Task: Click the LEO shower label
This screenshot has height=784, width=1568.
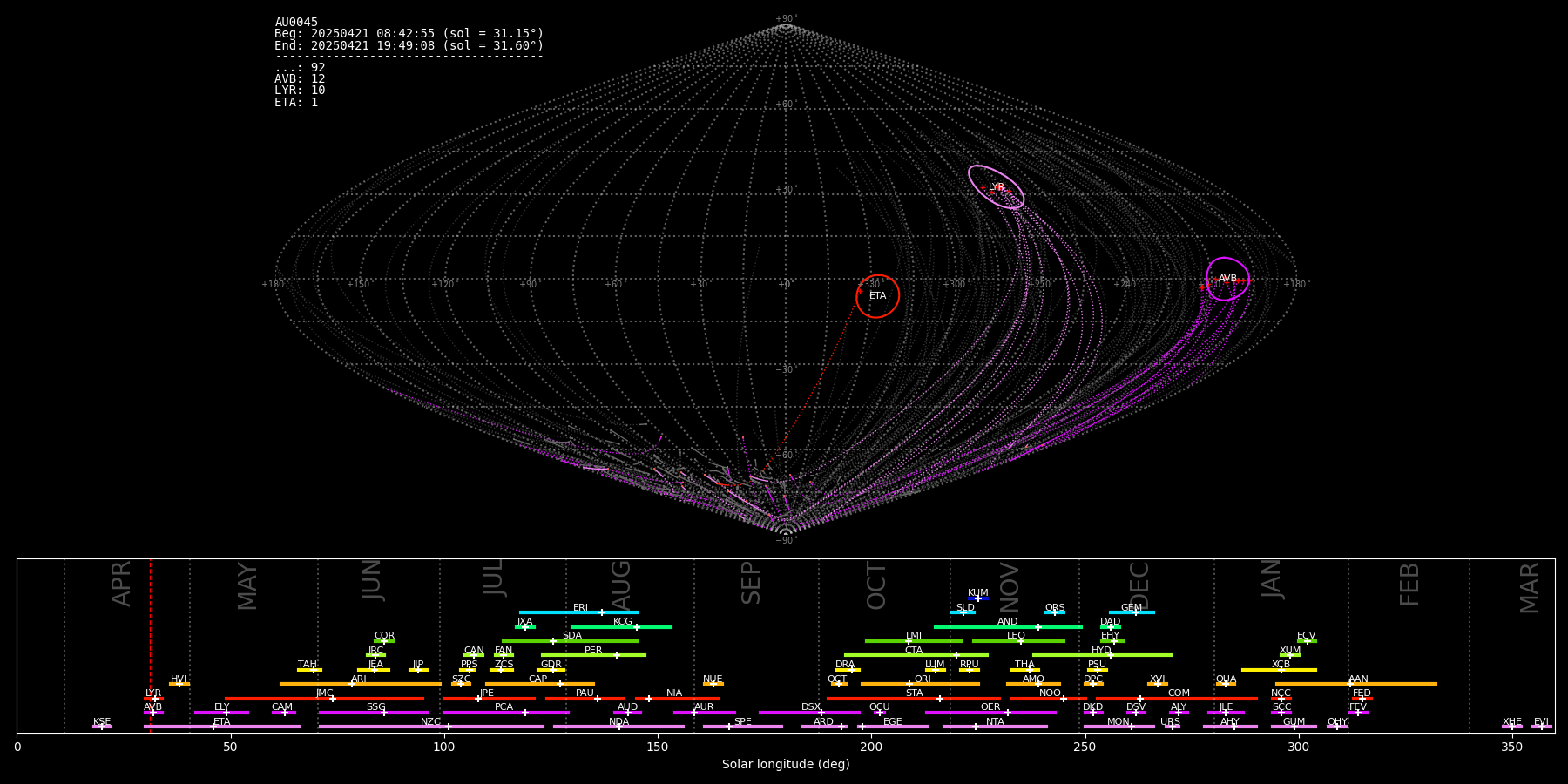Action: (x=1016, y=636)
